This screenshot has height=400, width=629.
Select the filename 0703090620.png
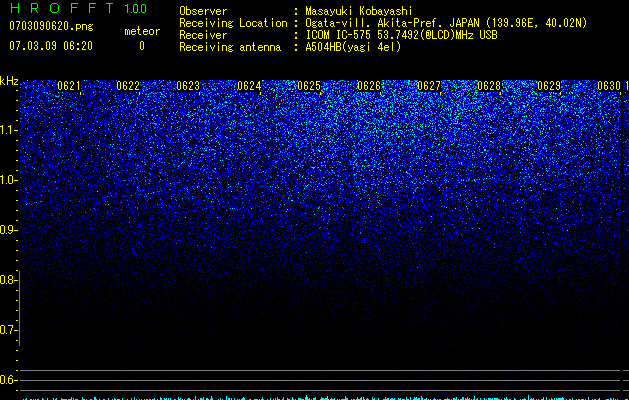coord(51,26)
